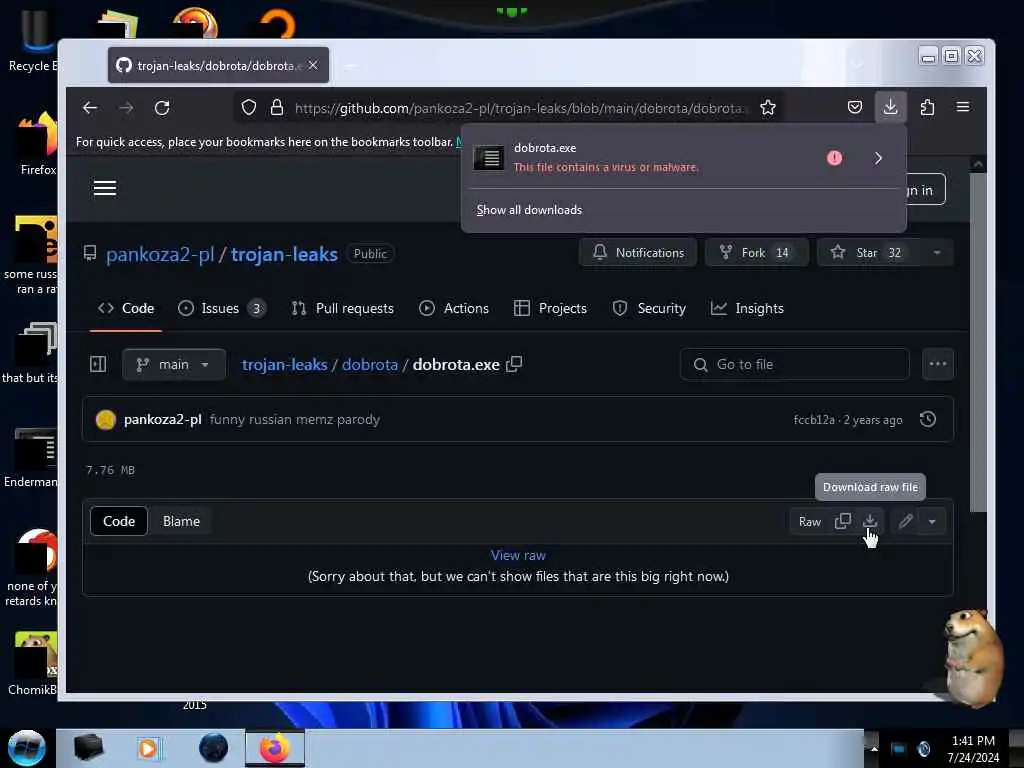This screenshot has height=768, width=1024.
Task: Expand the Star lists dropdown arrow
Action: (937, 253)
